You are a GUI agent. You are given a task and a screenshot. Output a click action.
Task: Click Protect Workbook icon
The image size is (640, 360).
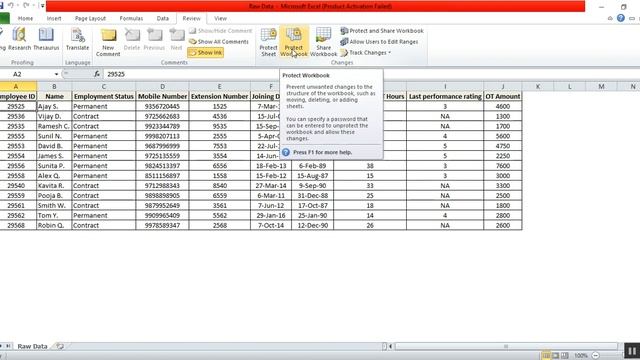(294, 42)
